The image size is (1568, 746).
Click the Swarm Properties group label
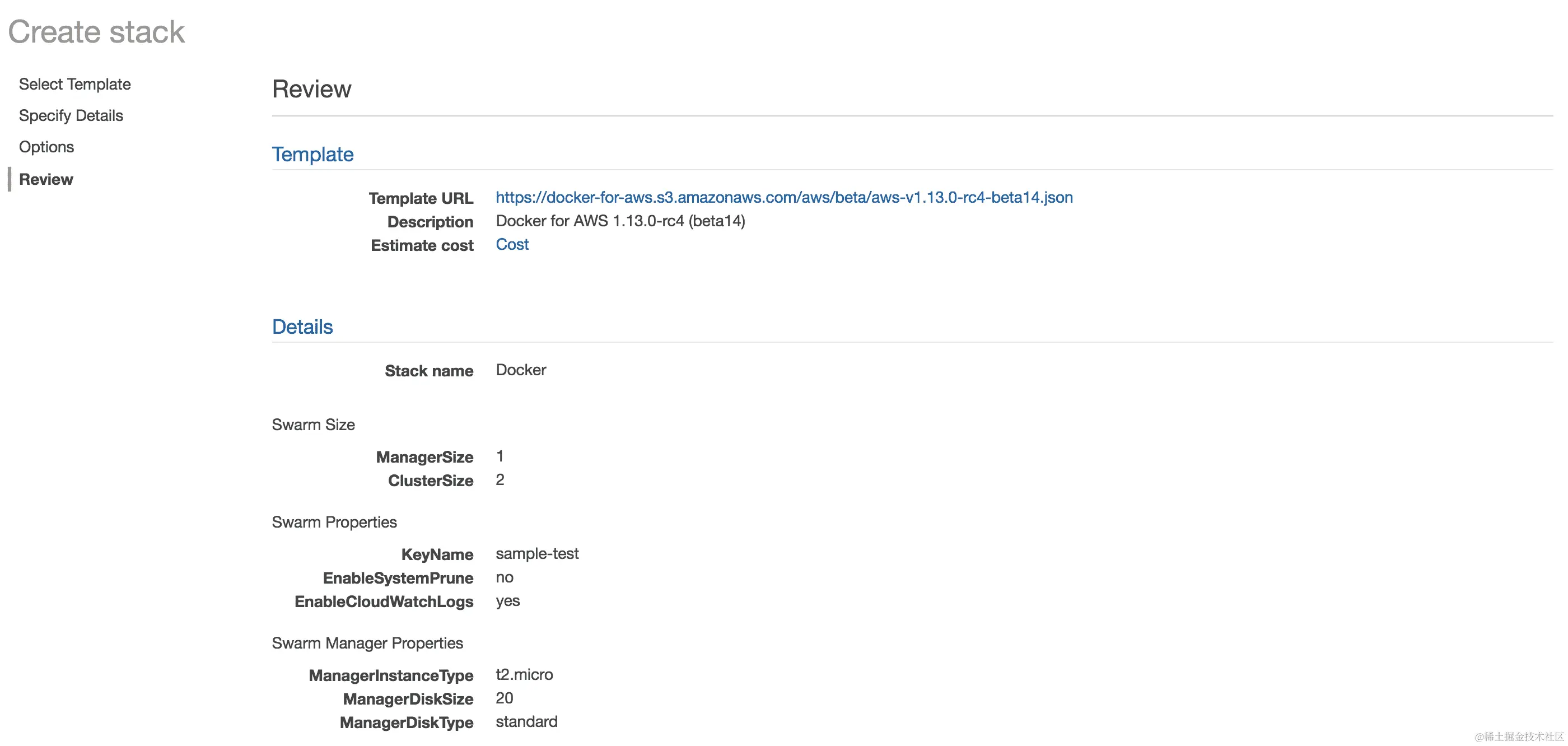[334, 522]
